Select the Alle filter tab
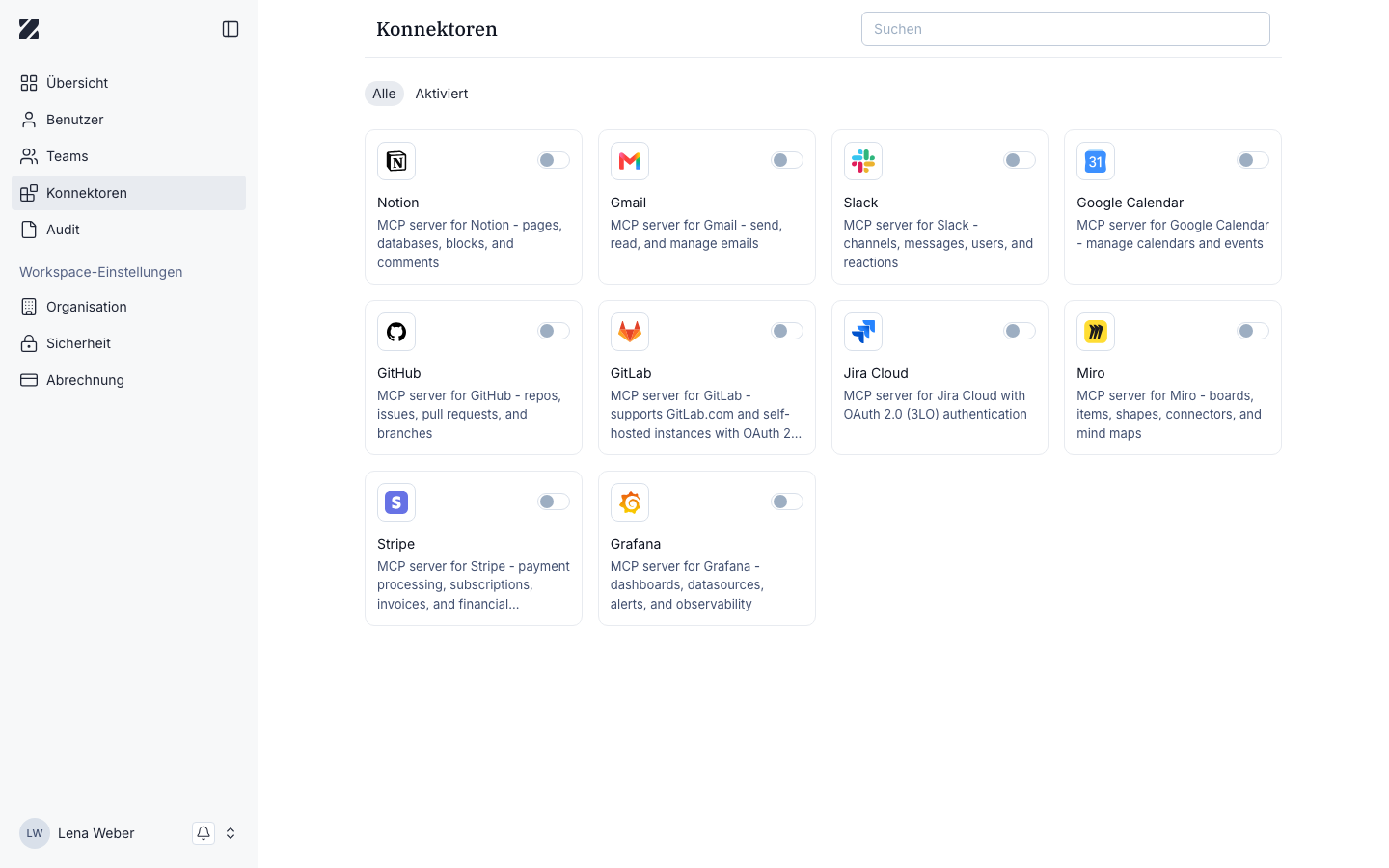The image size is (1389, 868). 384,94
